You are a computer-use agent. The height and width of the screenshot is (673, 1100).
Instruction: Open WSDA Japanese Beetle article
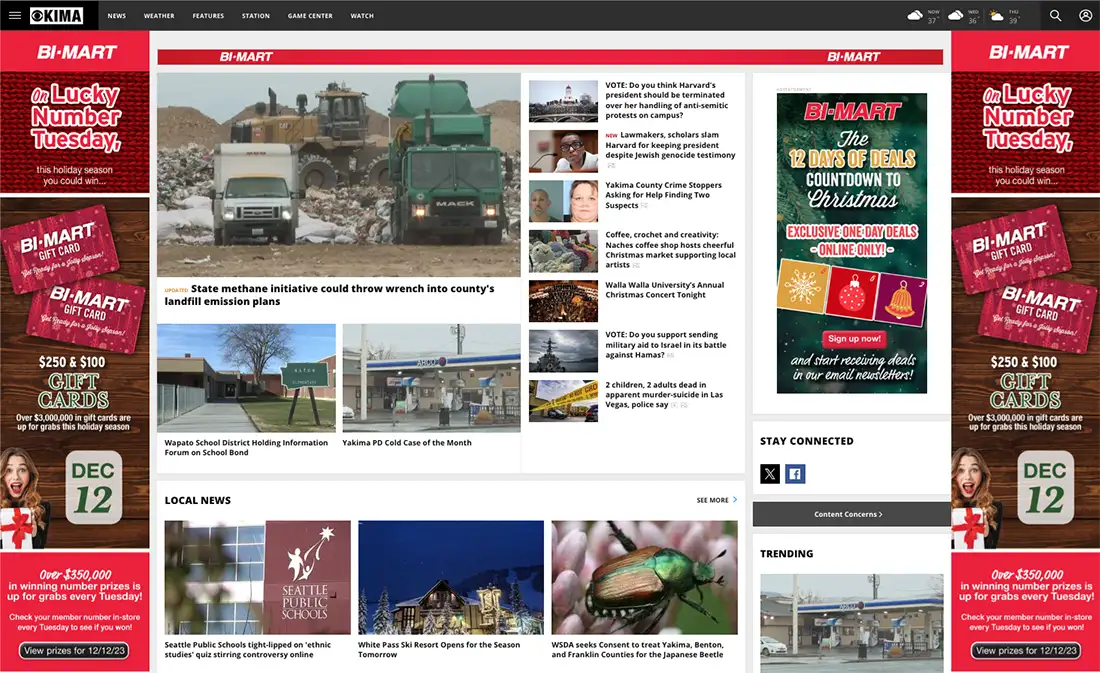coord(638,649)
